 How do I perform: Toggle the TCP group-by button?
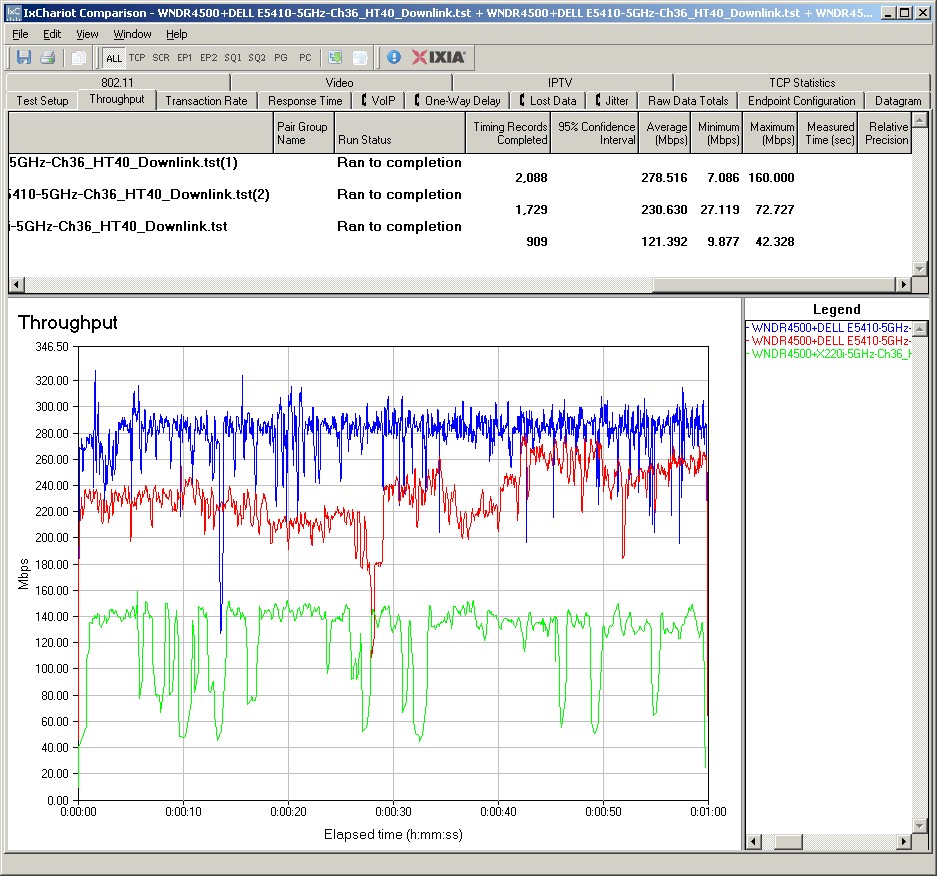click(x=137, y=58)
